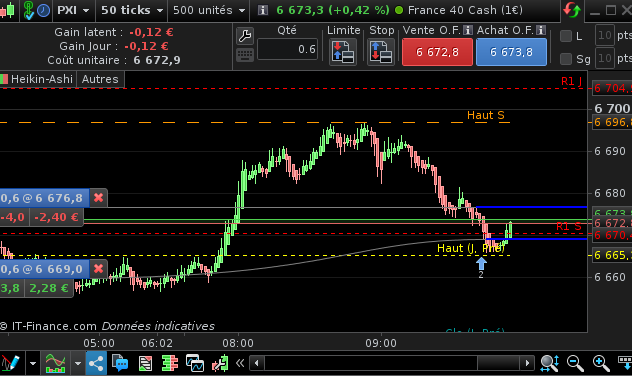The image size is (632, 376).
Task: Click the info icon beside the 6 673,3 price
Action: pos(262,10)
